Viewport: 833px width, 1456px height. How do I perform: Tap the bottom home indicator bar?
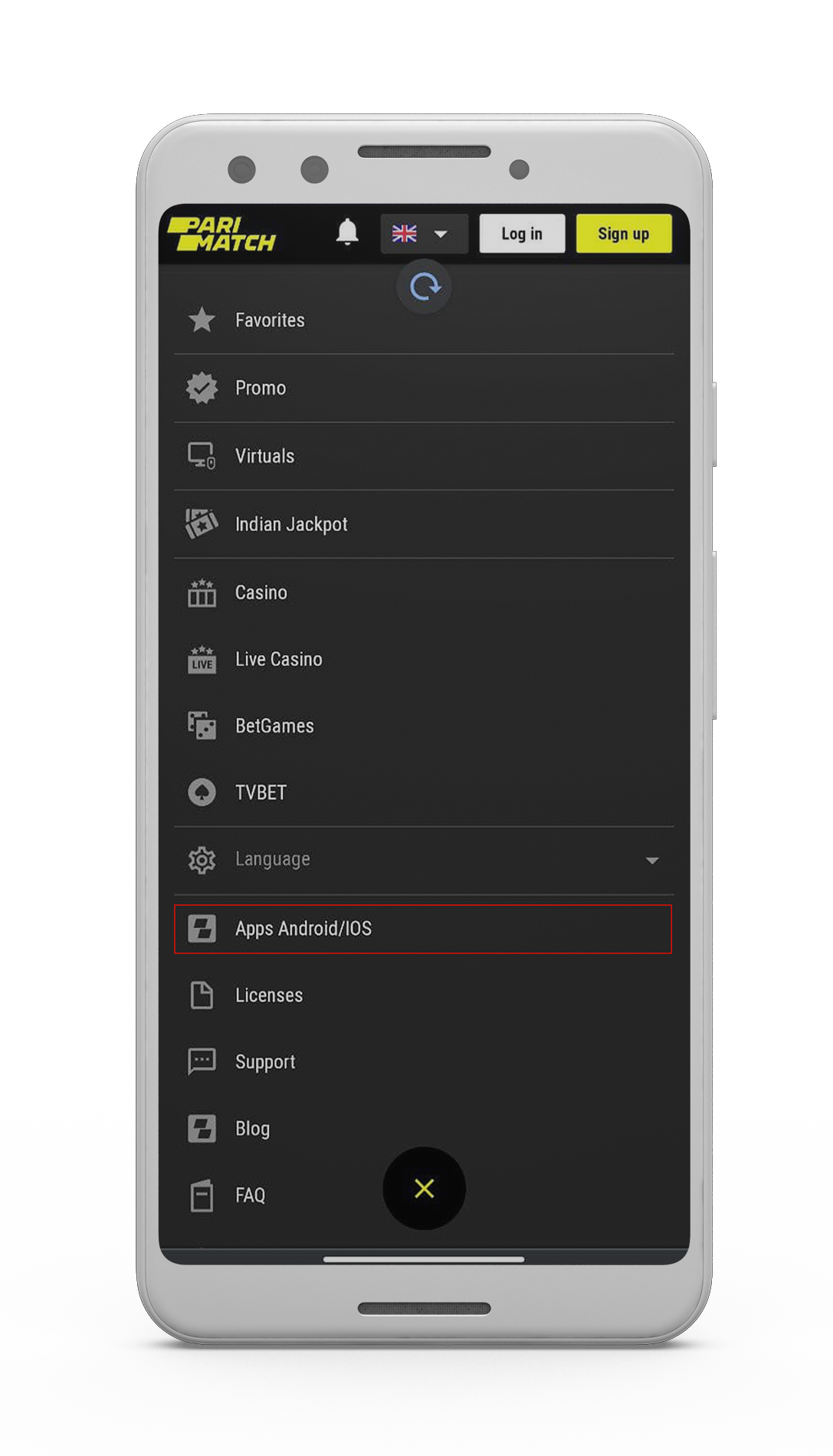(x=424, y=1259)
